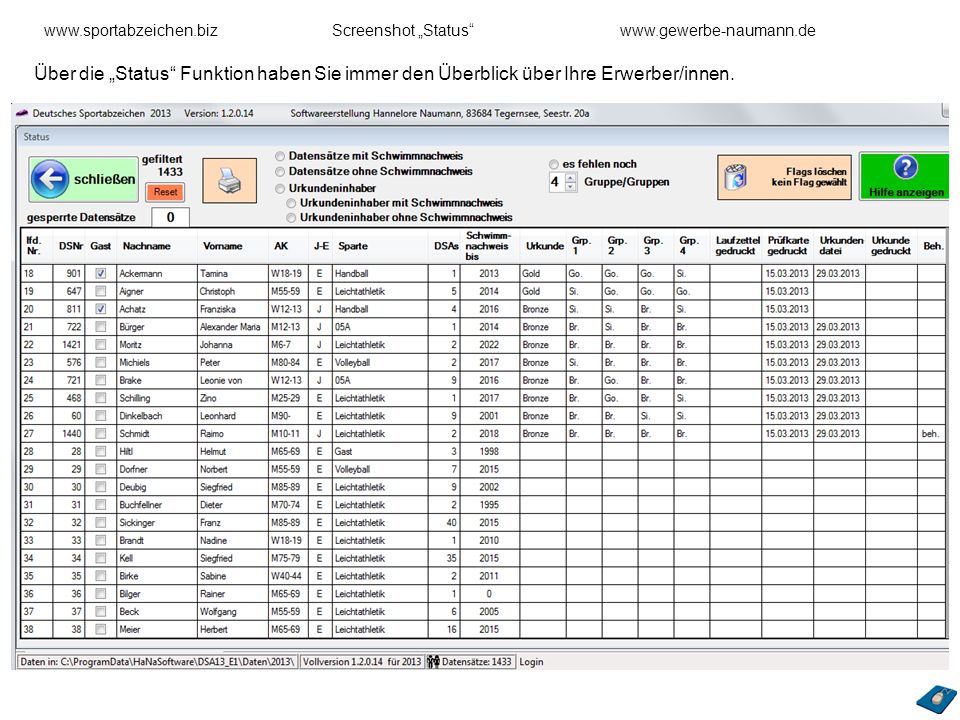Screen dimensions: 960x720
Task: Uncheck the Gast checkbox for Achatz
Action: [x=100, y=309]
